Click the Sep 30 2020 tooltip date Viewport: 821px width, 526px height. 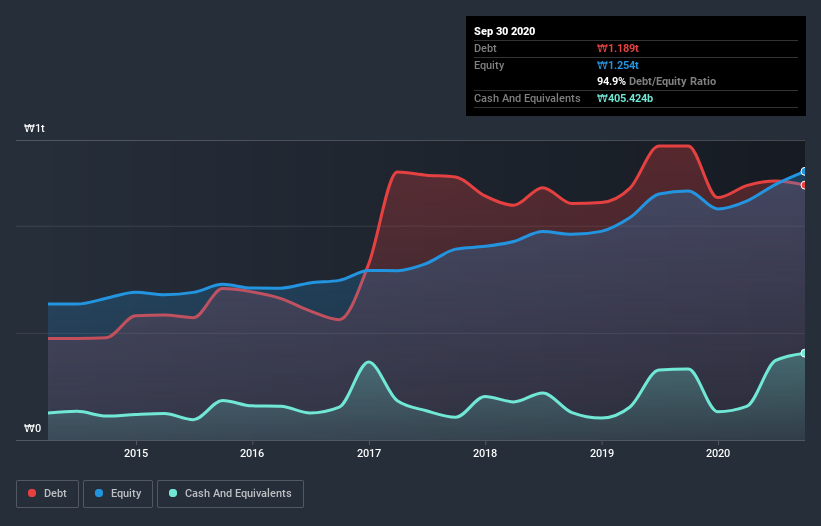tap(504, 31)
